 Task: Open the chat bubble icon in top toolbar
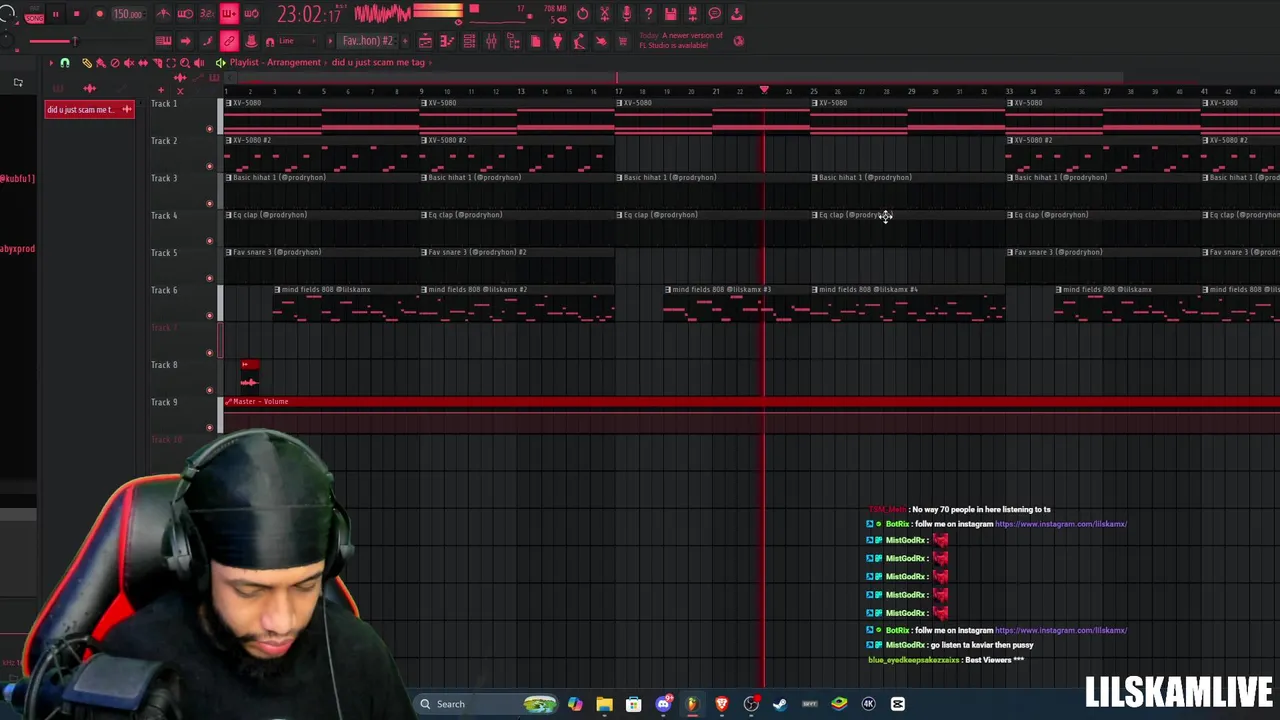[714, 14]
